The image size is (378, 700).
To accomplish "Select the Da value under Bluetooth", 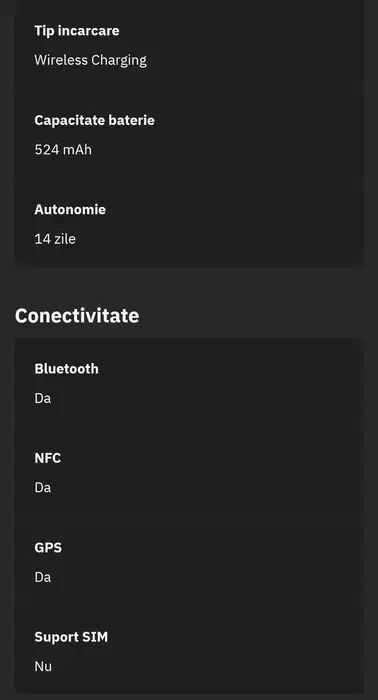I will coord(43,398).
